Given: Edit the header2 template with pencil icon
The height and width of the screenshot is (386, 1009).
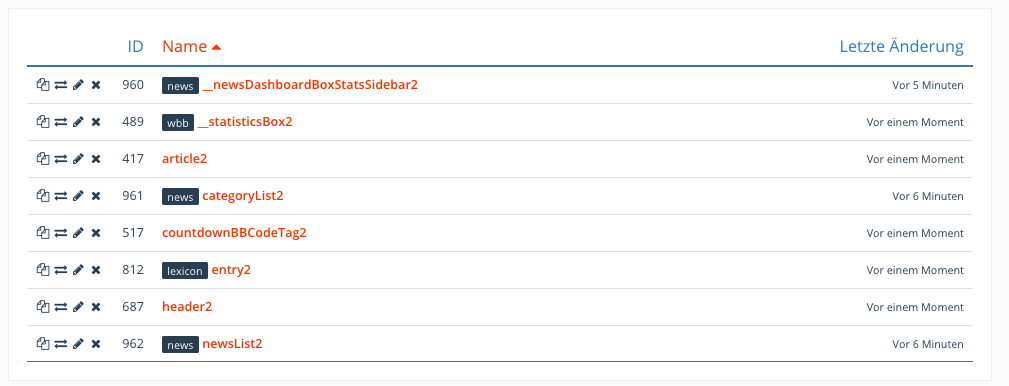Looking at the screenshot, I should [x=79, y=307].
